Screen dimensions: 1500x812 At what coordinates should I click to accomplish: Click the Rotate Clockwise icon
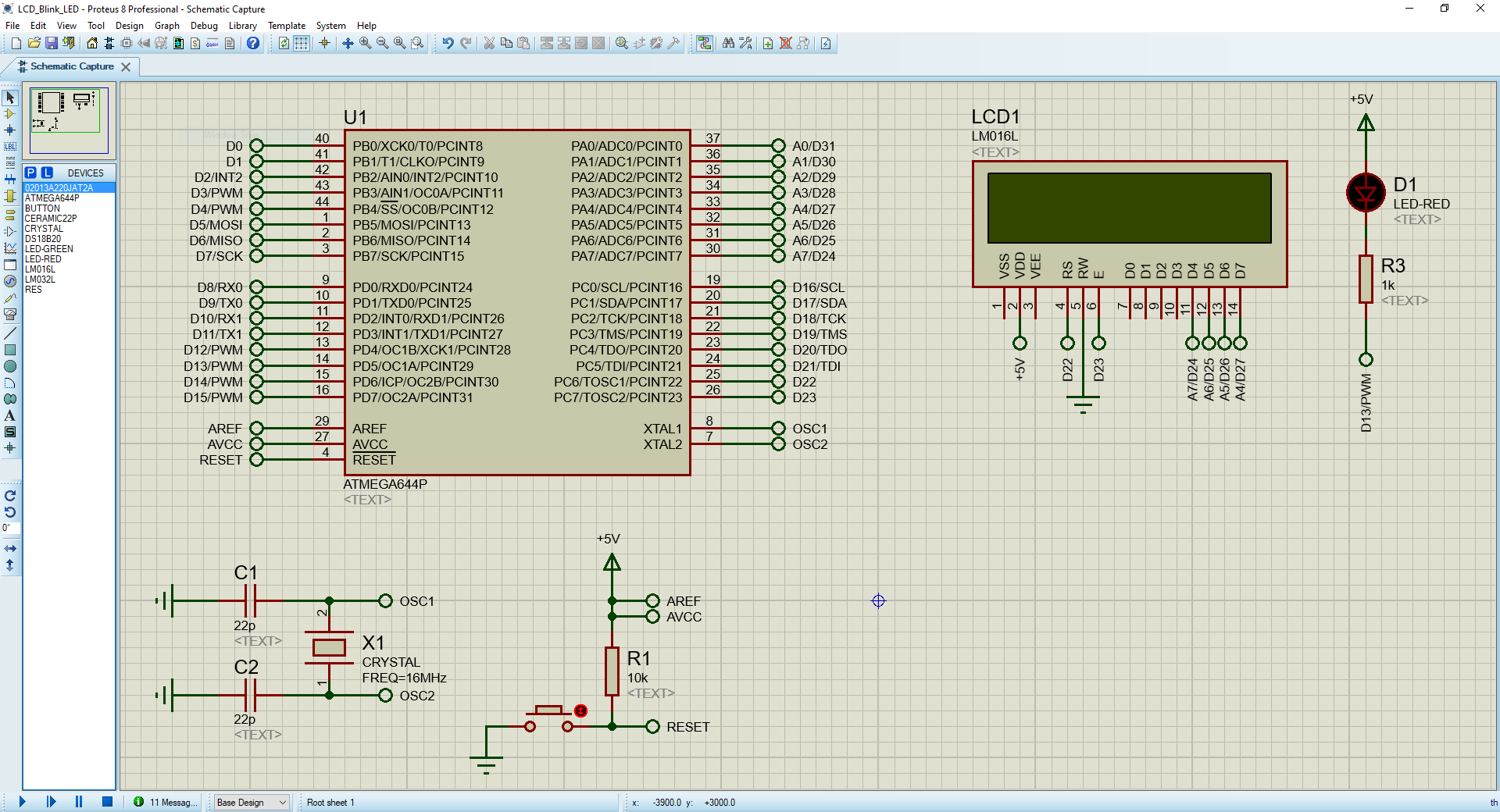pos(10,496)
